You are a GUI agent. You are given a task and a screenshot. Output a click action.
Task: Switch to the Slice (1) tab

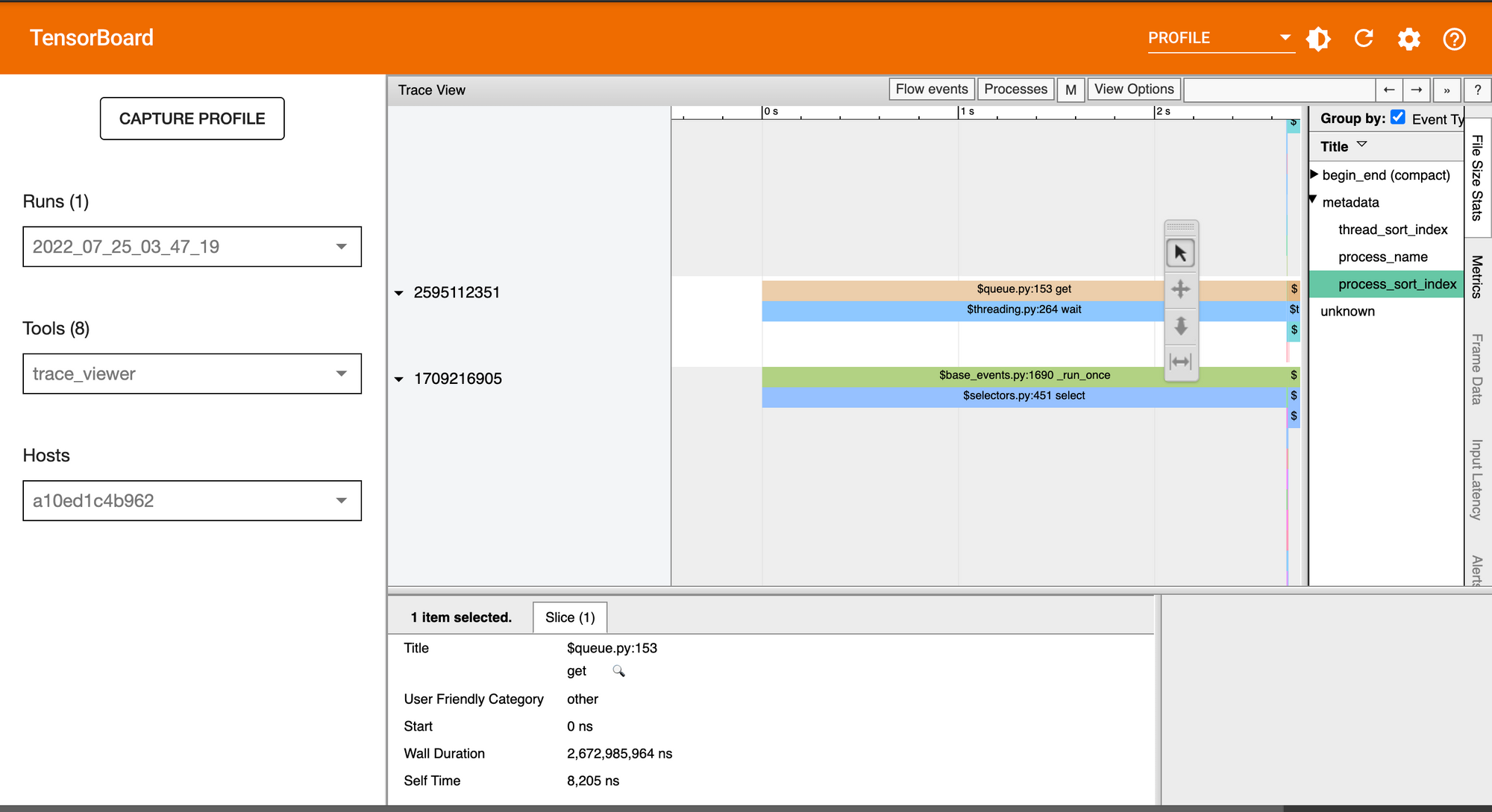570,617
